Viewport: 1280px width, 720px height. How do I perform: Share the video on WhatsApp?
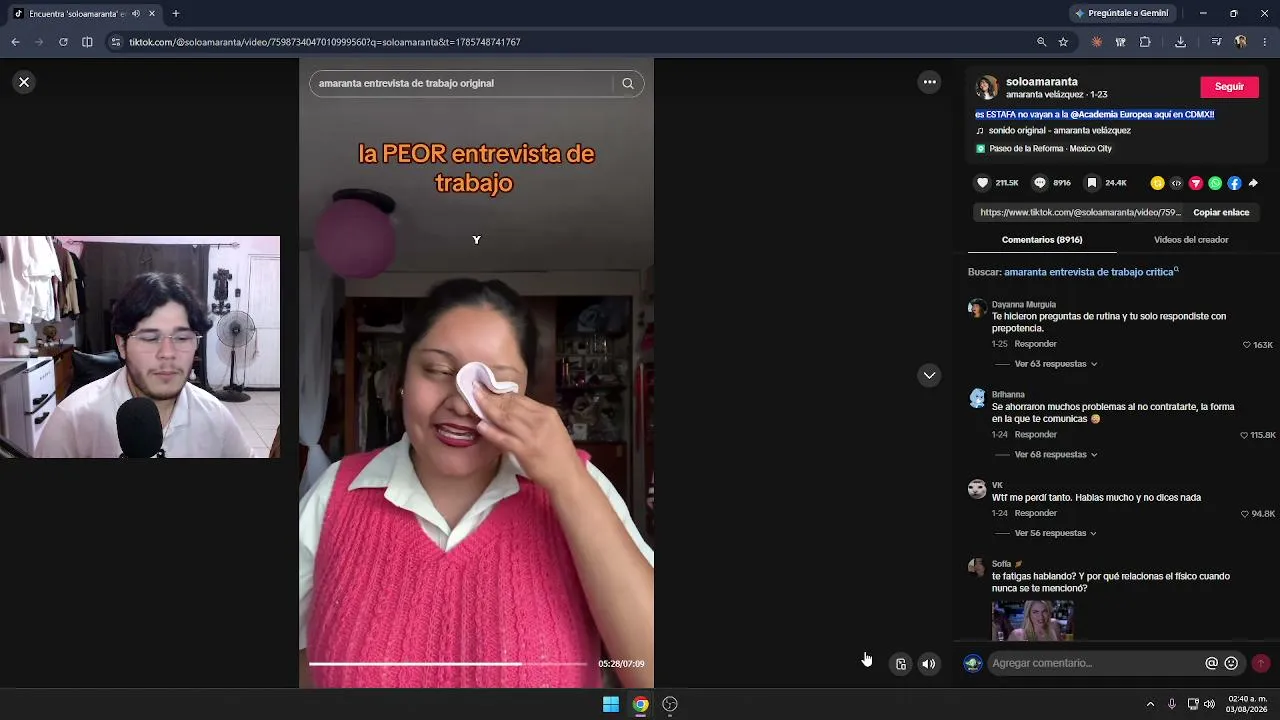coord(1215,183)
